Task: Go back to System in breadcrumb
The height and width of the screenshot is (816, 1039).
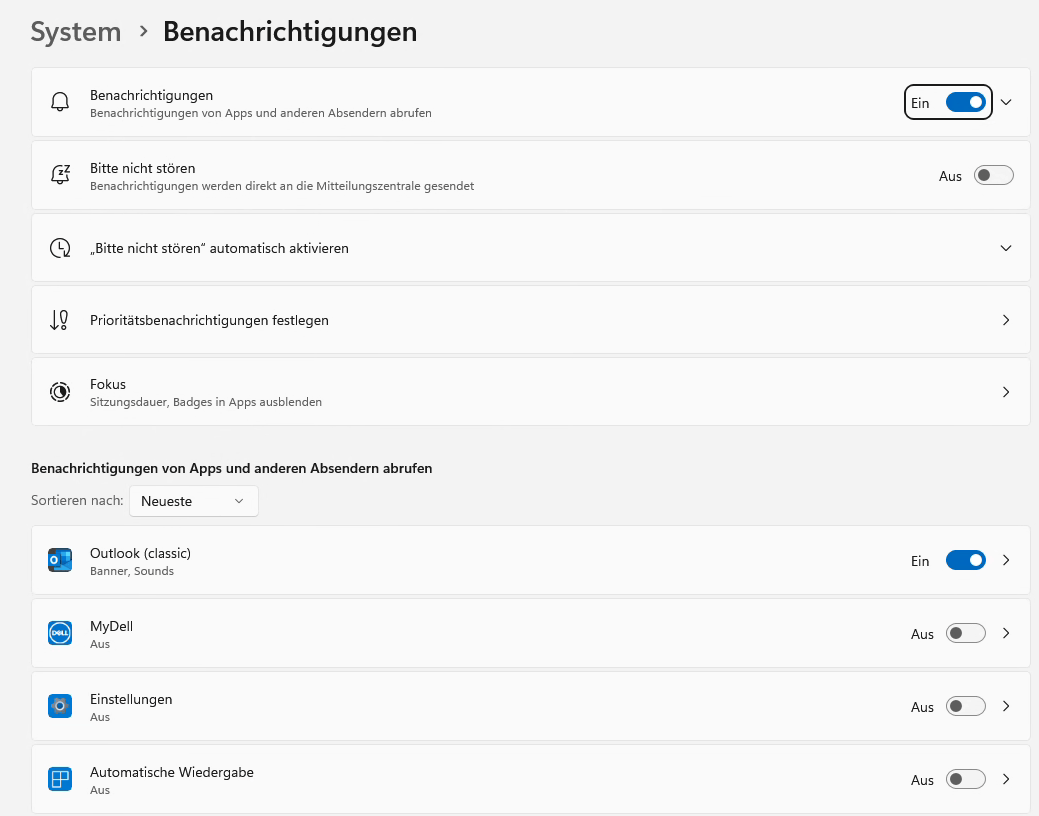Action: (76, 32)
